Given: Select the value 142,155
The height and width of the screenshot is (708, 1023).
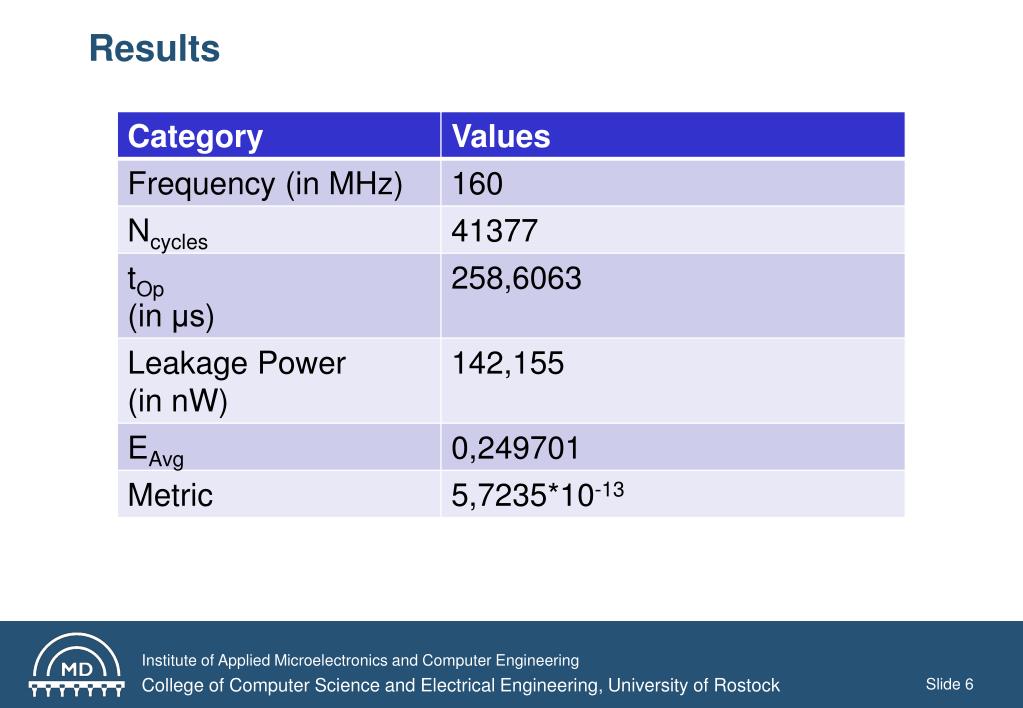Looking at the screenshot, I should pyautogui.click(x=508, y=363).
